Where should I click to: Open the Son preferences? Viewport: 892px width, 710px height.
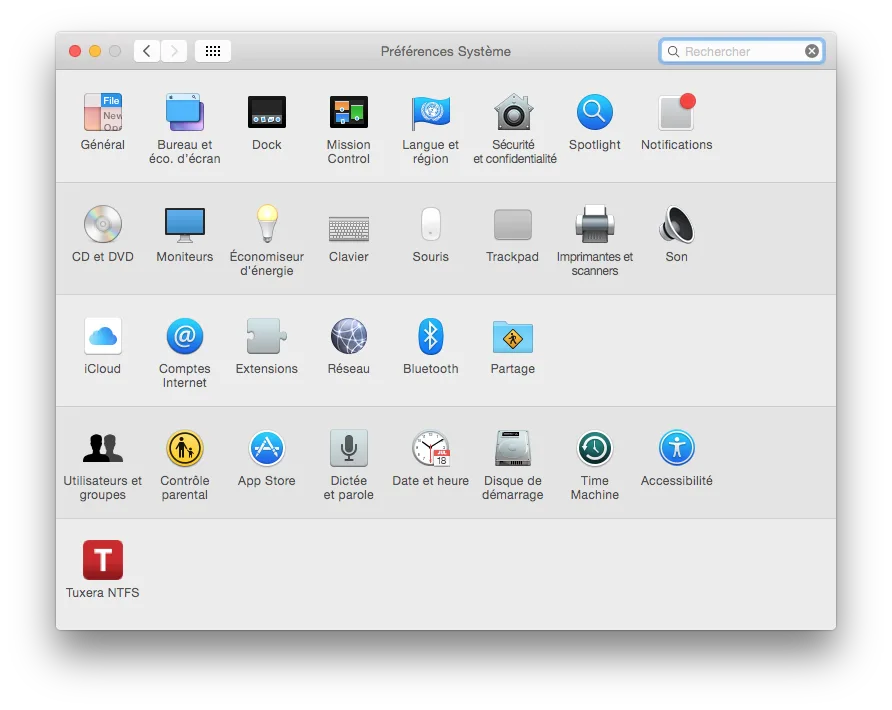tap(676, 224)
